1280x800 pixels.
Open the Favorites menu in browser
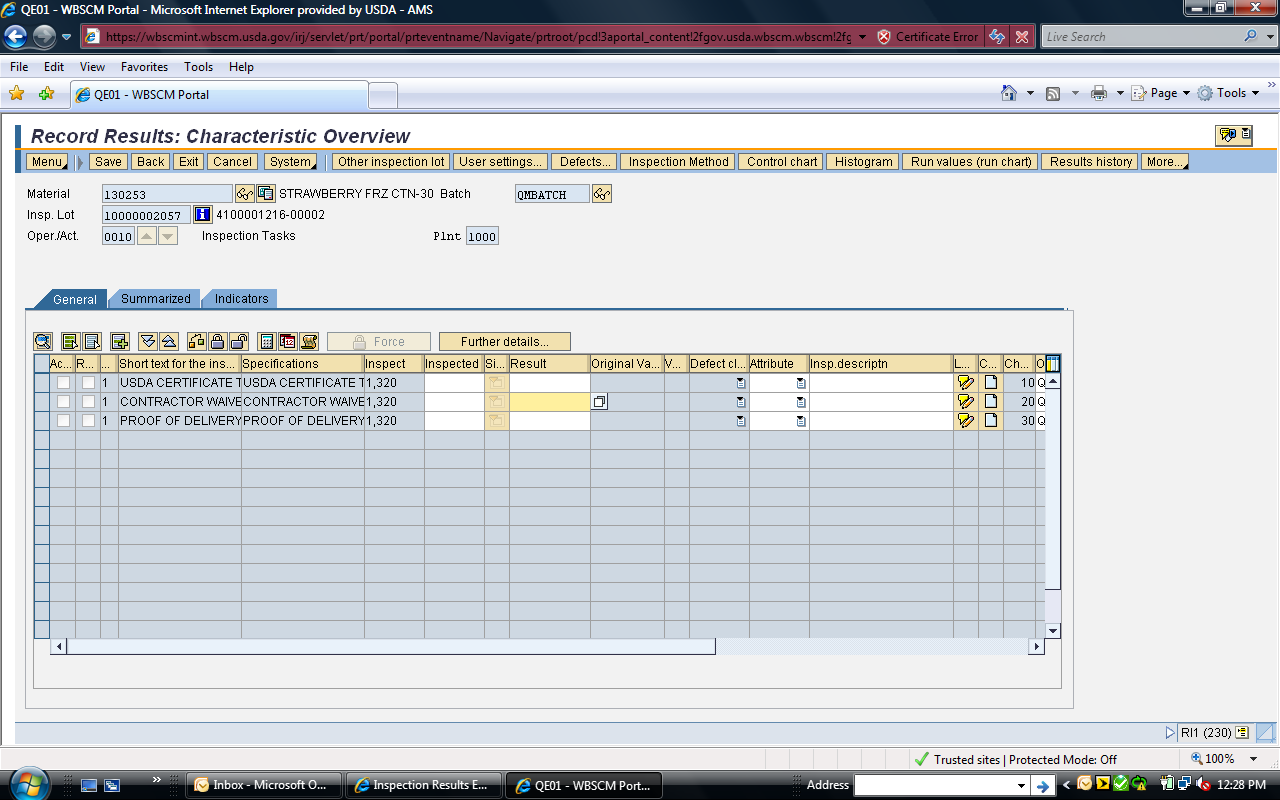[144, 67]
